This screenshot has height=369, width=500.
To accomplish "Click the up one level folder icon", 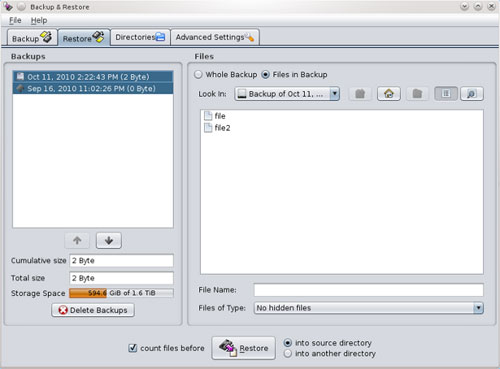I will tap(360, 94).
